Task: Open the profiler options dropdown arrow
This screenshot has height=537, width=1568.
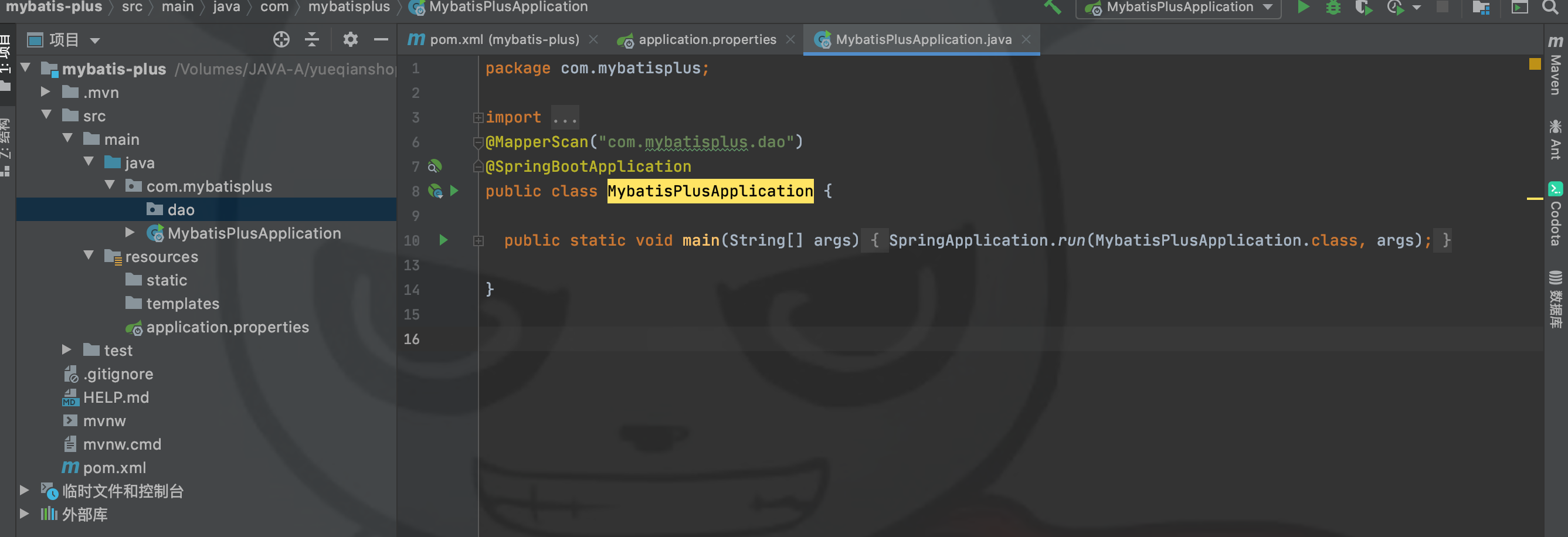Action: tap(1417, 8)
